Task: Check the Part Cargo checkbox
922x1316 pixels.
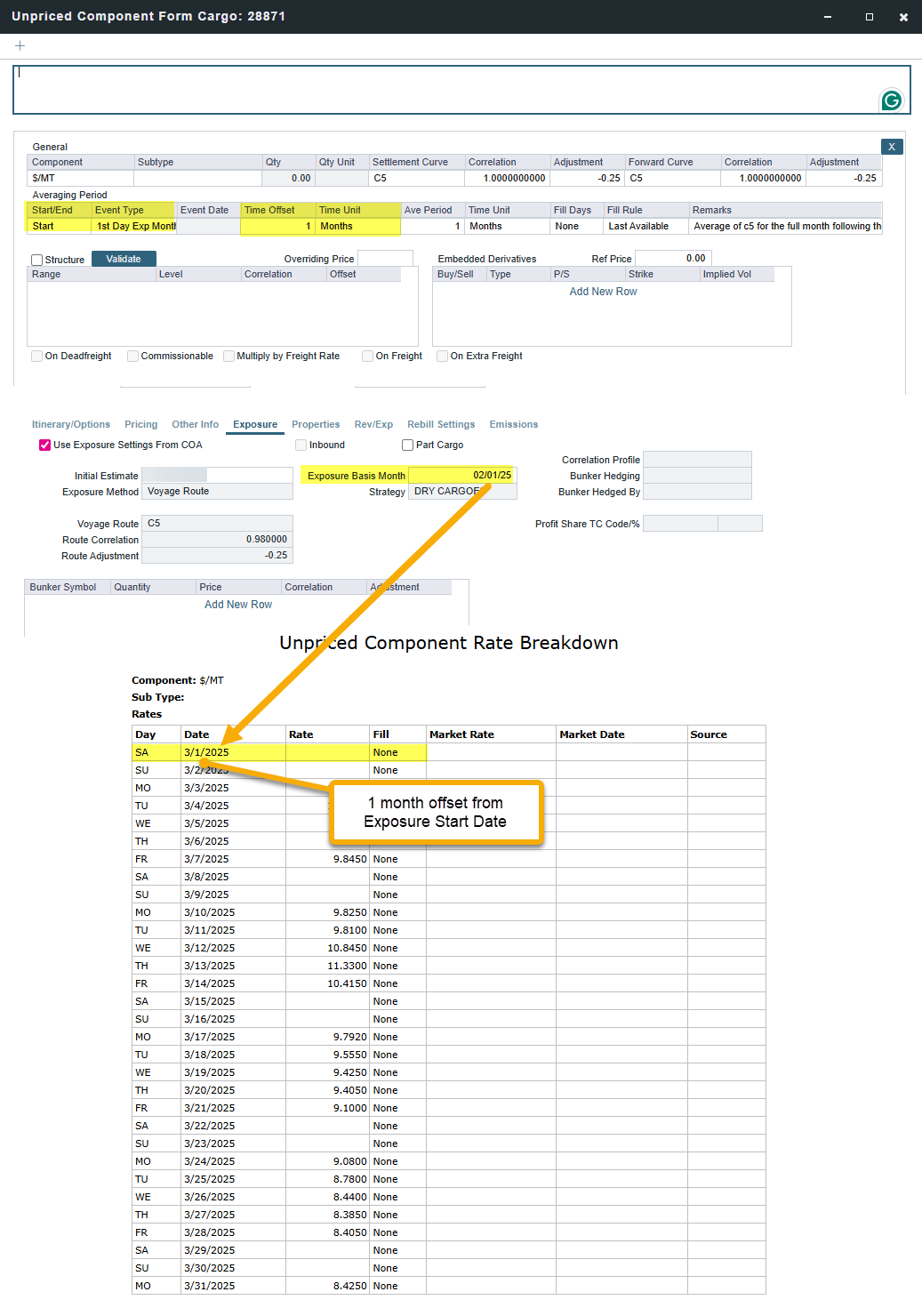Action: pos(407,445)
